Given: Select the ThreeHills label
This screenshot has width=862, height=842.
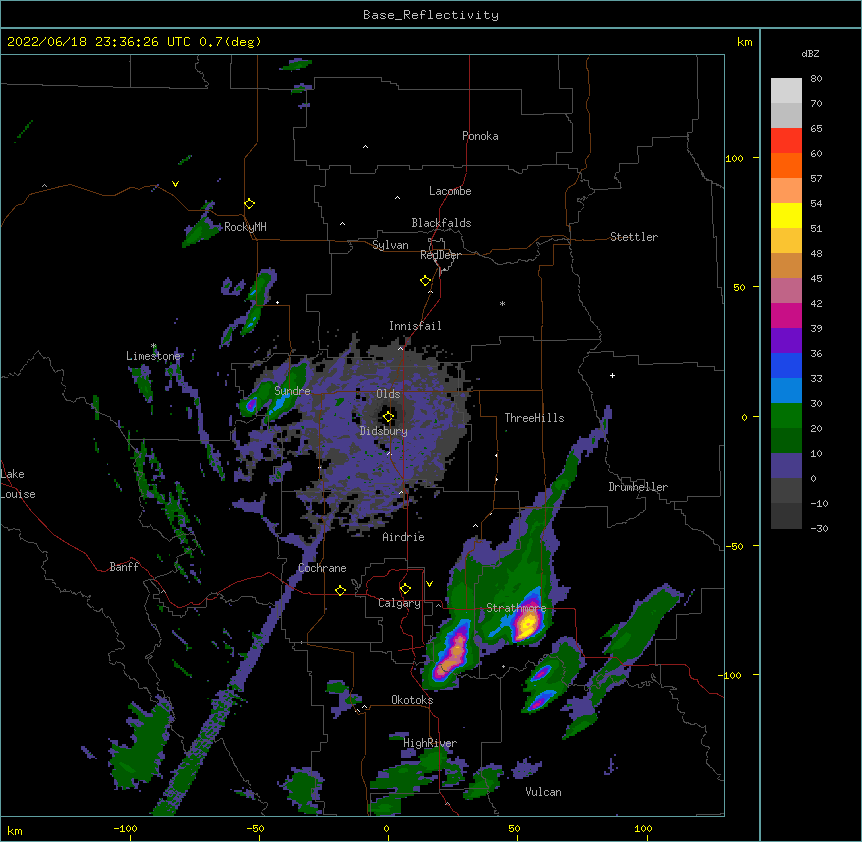Looking at the screenshot, I should pyautogui.click(x=534, y=418).
